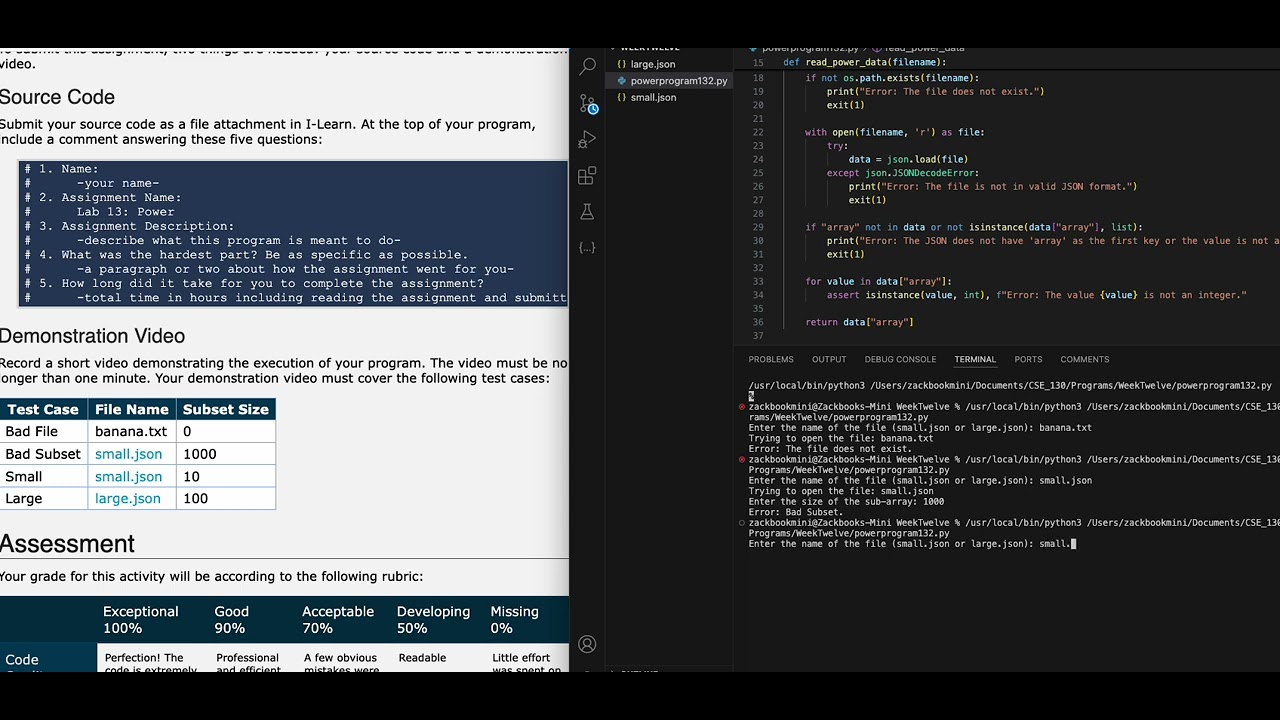This screenshot has height=720, width=1280.
Task: Open the large.json link in table
Action: pyautogui.click(x=127, y=499)
